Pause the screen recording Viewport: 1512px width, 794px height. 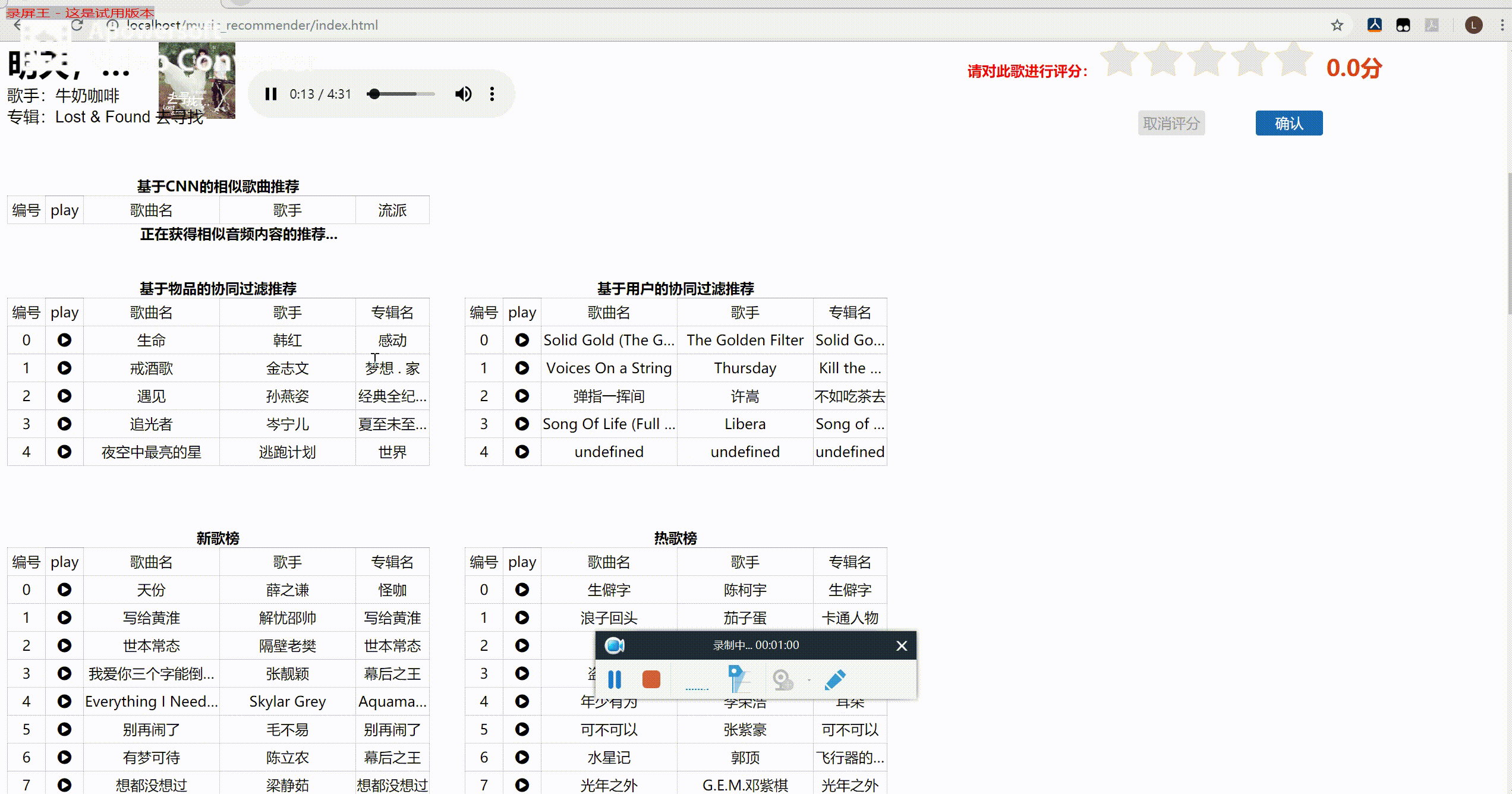click(615, 679)
